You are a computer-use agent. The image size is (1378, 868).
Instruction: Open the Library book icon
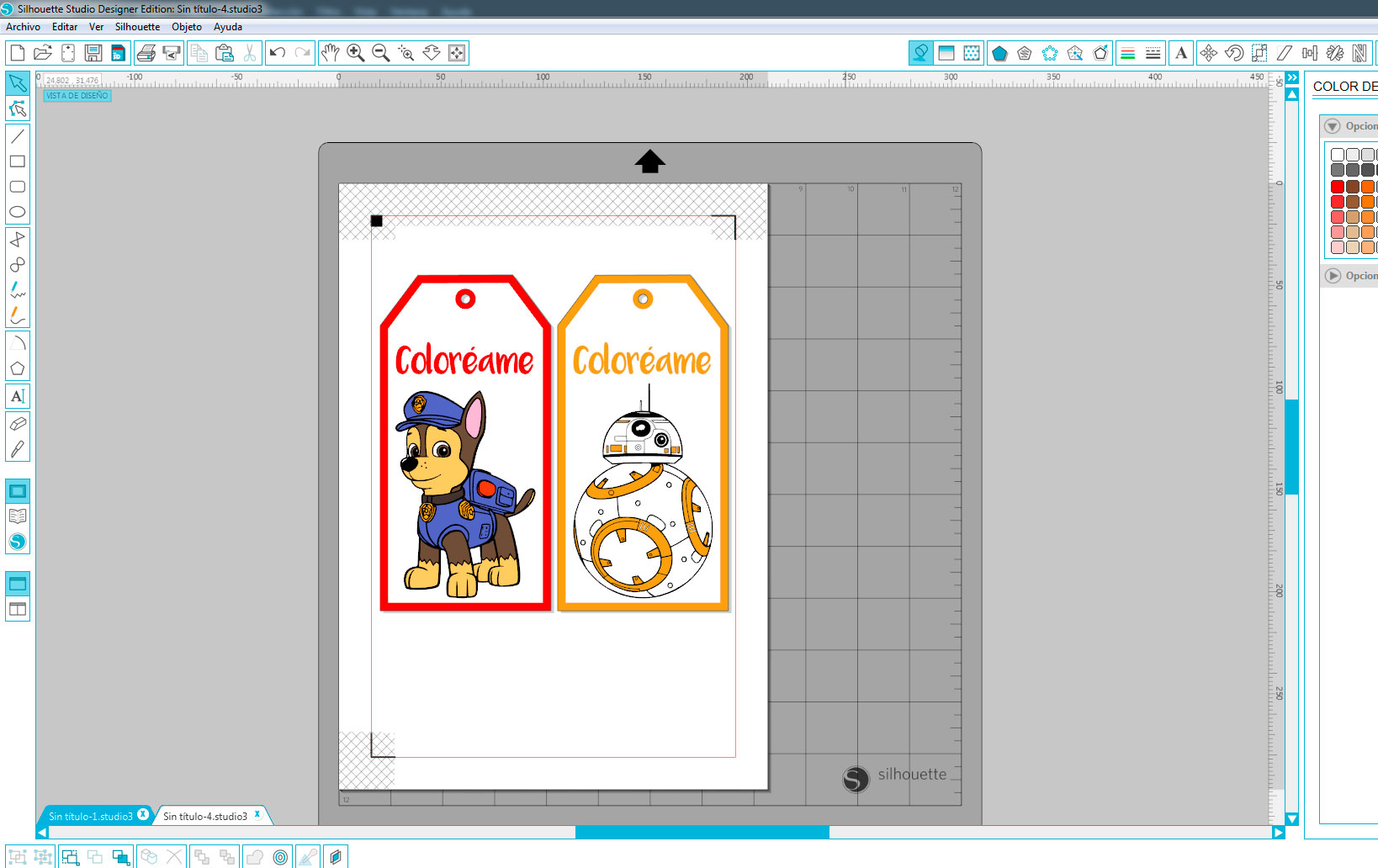point(18,516)
